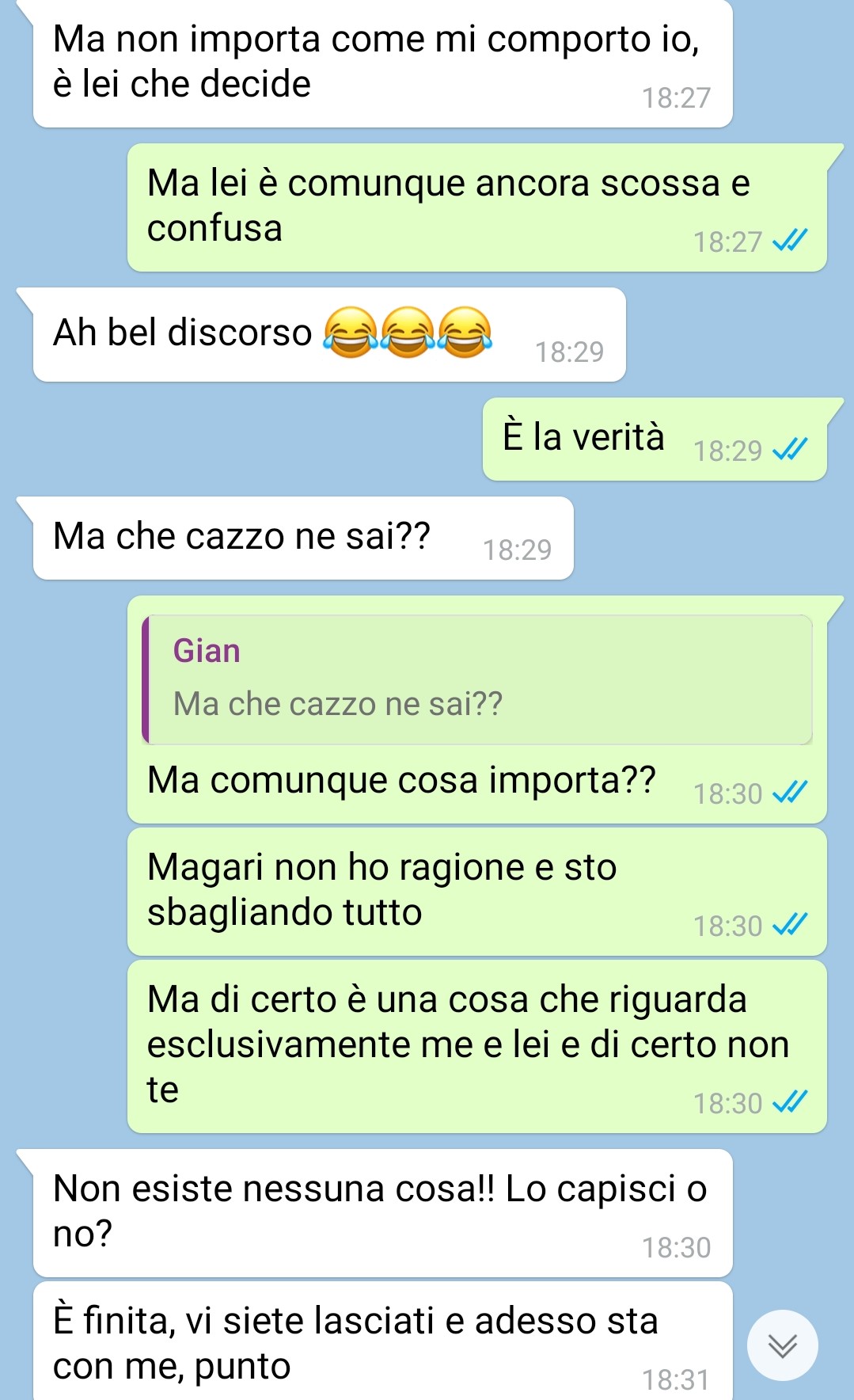Select the message 'Ma lei è comunque ancora scossa'

click(477, 207)
